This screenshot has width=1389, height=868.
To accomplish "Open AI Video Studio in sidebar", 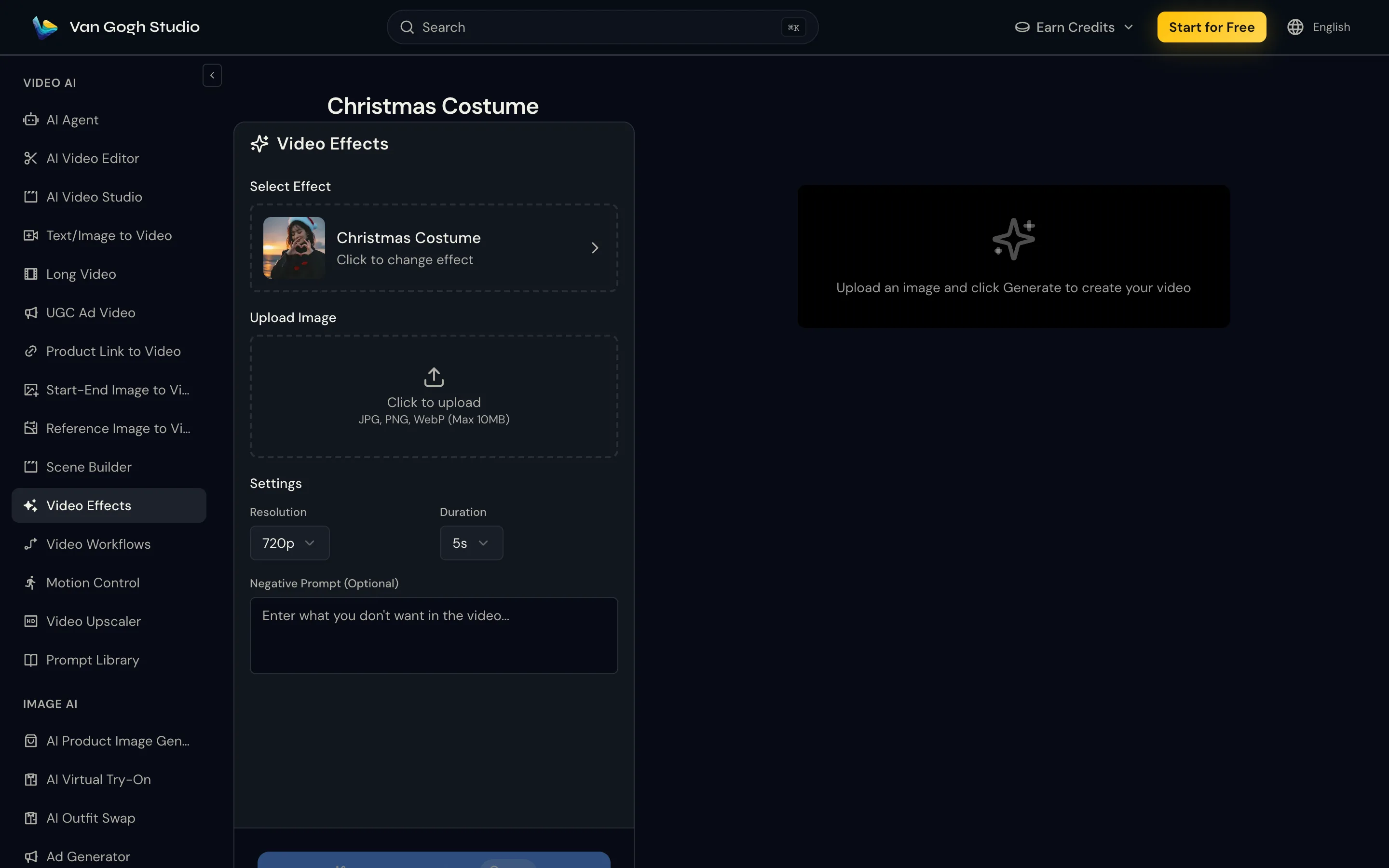I will pos(109,197).
